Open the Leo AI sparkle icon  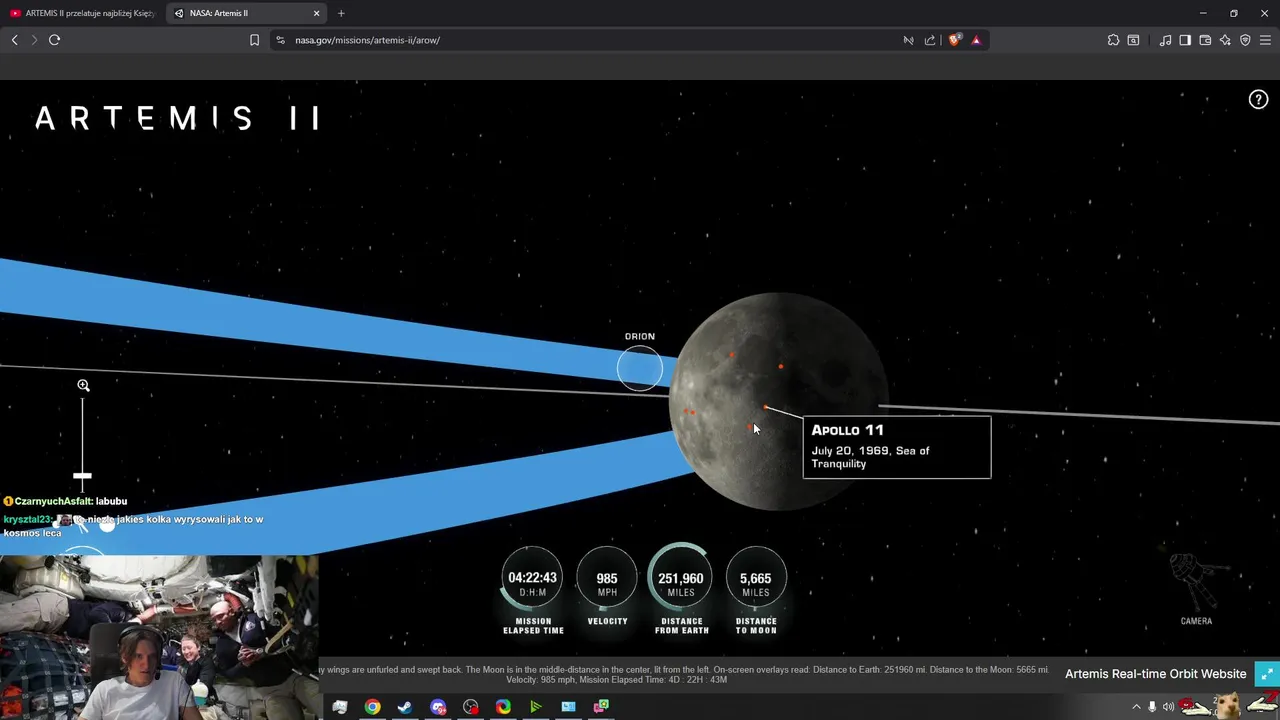(1225, 40)
